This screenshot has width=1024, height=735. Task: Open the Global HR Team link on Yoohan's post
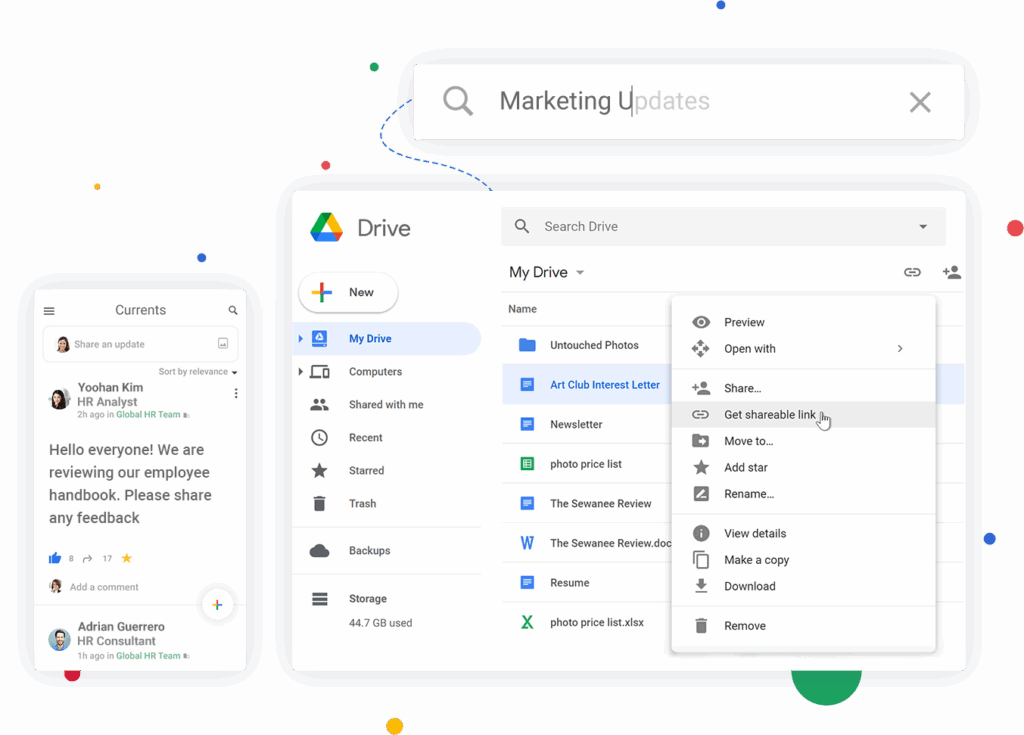pyautogui.click(x=148, y=414)
